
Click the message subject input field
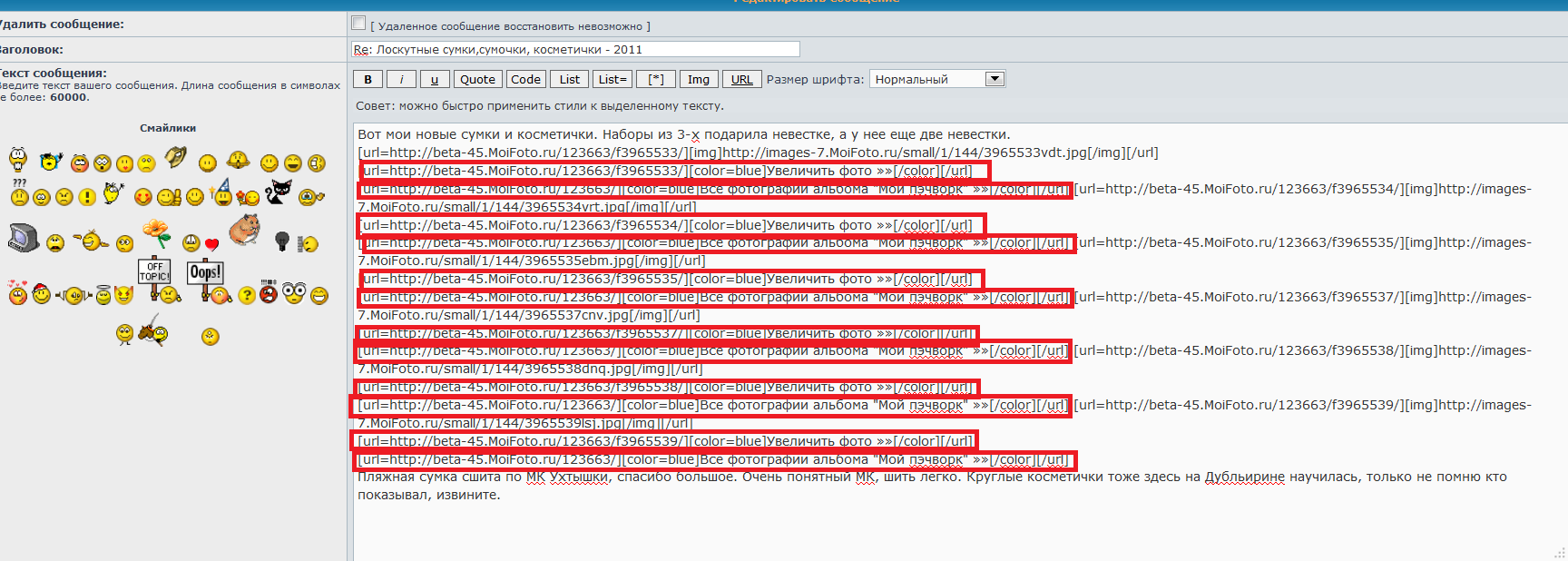tap(575, 49)
